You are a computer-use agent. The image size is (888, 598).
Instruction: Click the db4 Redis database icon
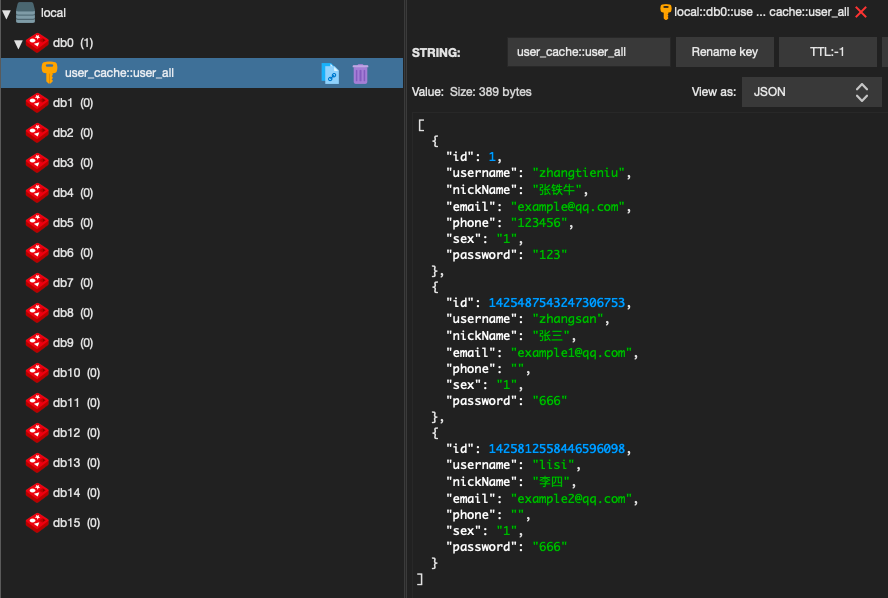click(37, 193)
